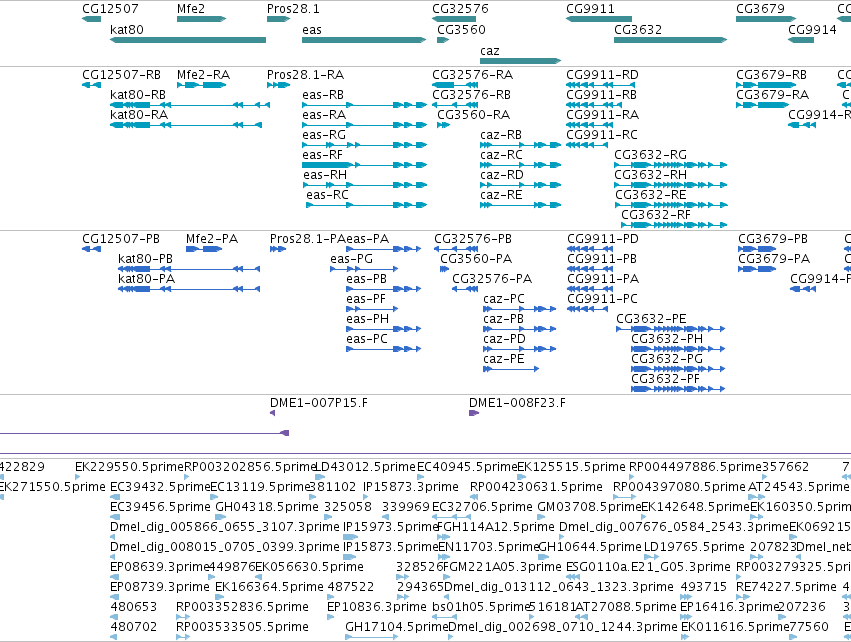Click the eas-RC transcript glyph

click(x=366, y=205)
